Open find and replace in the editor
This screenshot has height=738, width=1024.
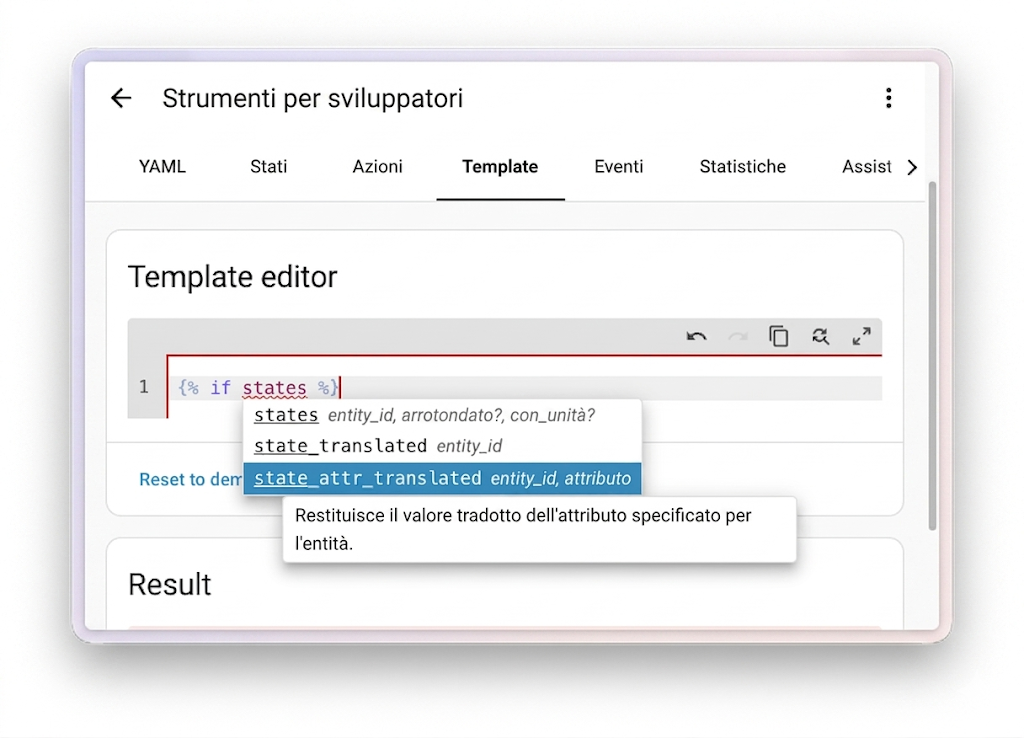click(x=820, y=336)
